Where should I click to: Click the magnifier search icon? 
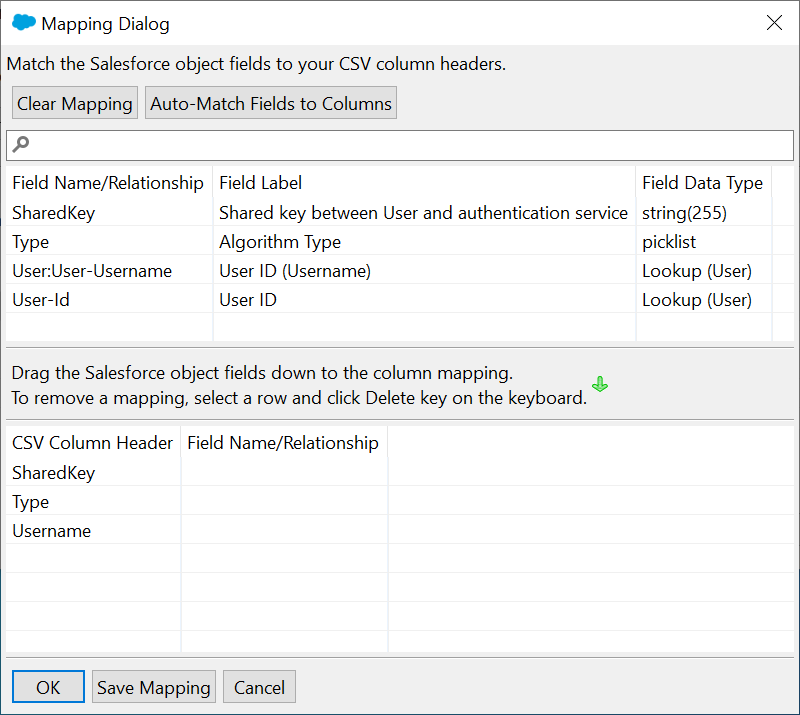pos(20,145)
